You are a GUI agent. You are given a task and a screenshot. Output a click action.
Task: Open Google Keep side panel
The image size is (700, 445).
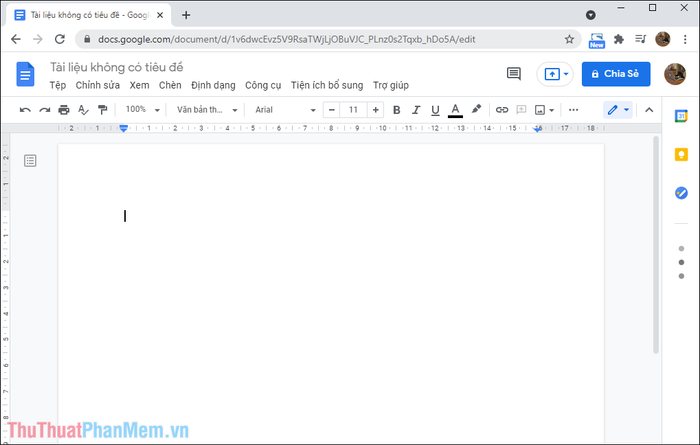click(681, 154)
